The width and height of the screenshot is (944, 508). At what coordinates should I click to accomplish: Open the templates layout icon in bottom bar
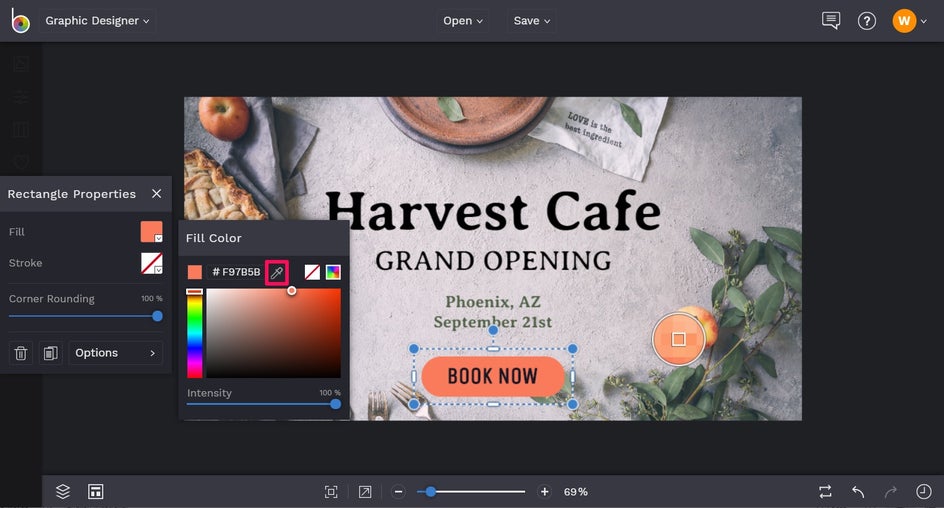[96, 492]
